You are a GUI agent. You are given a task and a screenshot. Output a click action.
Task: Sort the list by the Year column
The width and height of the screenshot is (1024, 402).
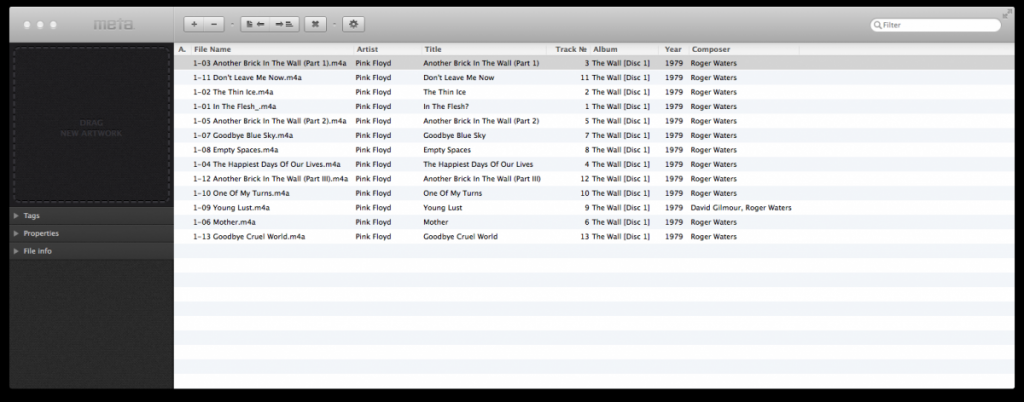(673, 48)
